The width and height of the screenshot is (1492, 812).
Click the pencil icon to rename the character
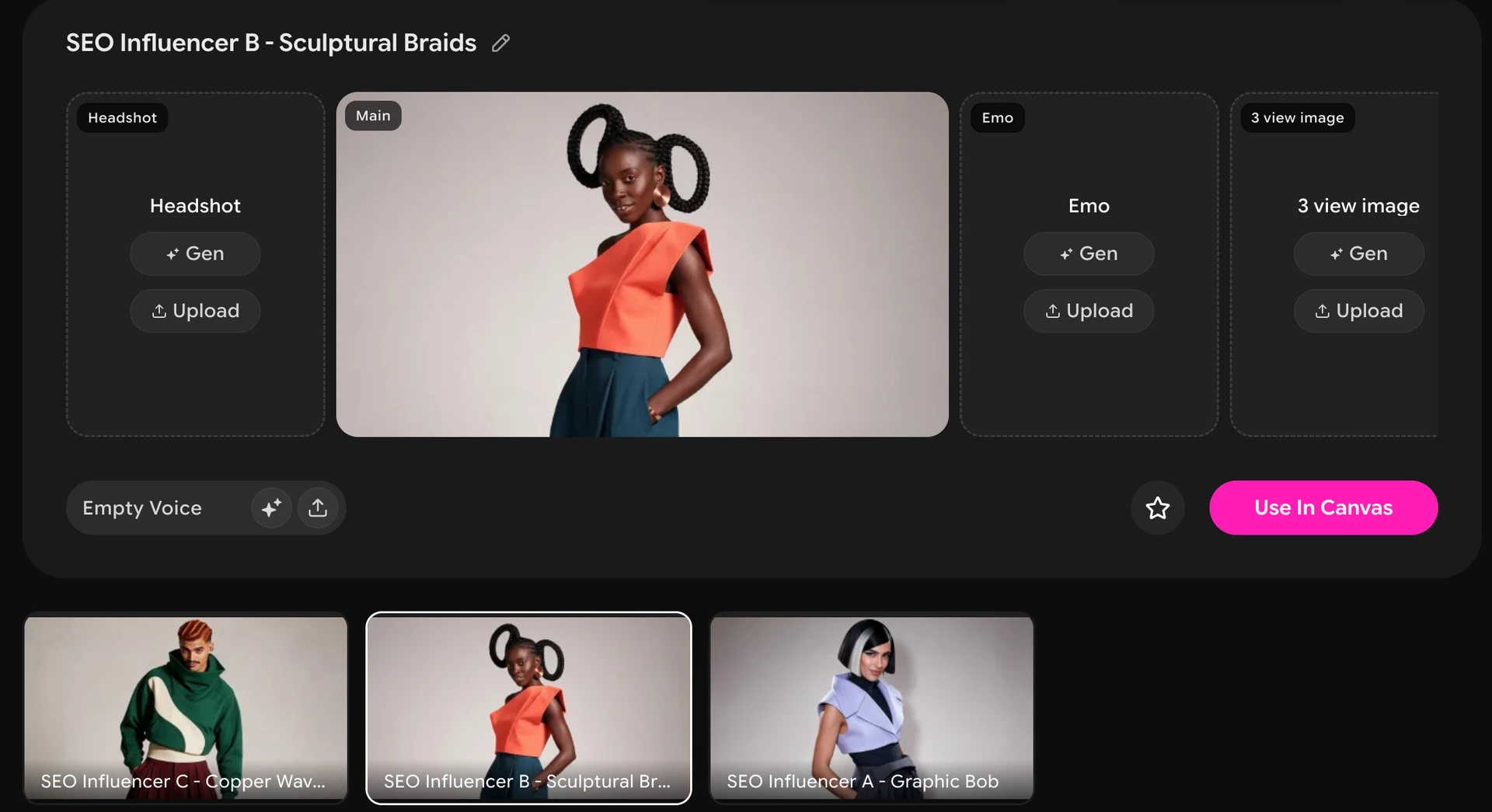501,43
